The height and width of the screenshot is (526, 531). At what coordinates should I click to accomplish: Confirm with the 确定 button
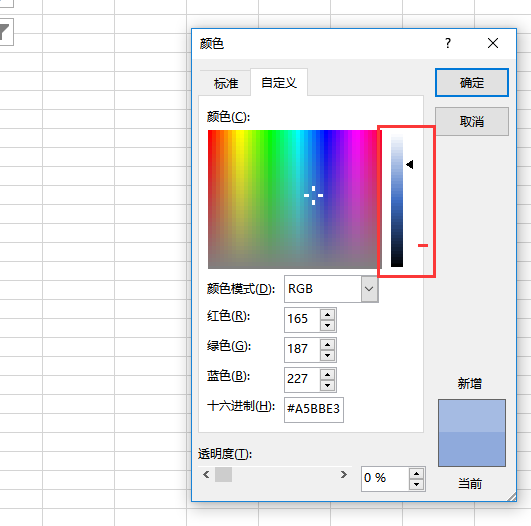(x=472, y=83)
